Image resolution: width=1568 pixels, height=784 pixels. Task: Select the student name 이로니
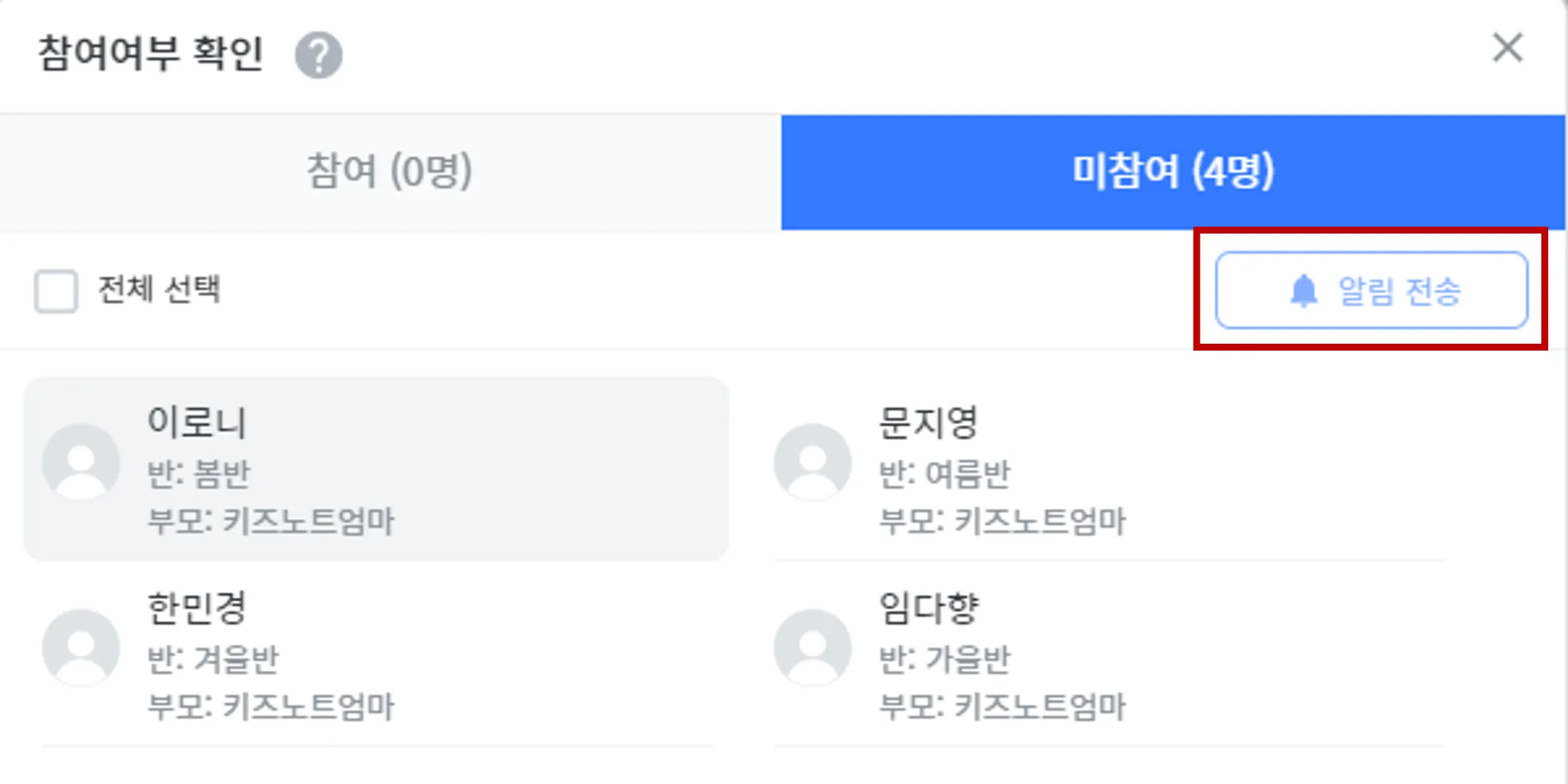pos(197,422)
